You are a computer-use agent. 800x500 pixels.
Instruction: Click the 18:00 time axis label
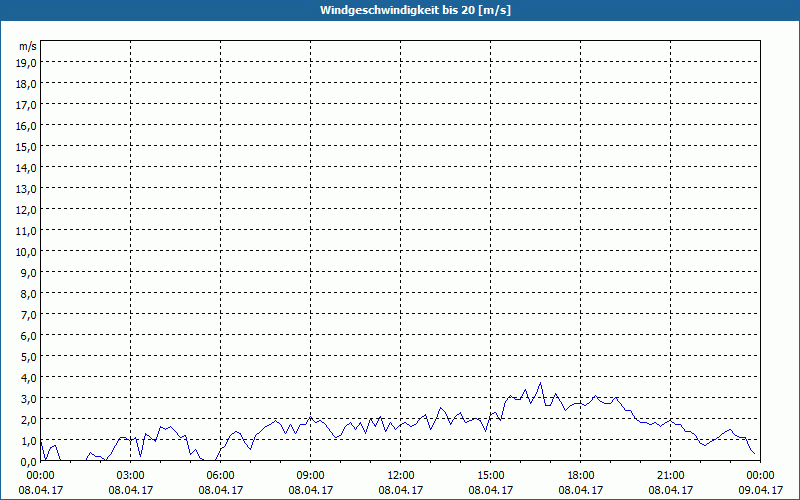click(581, 476)
